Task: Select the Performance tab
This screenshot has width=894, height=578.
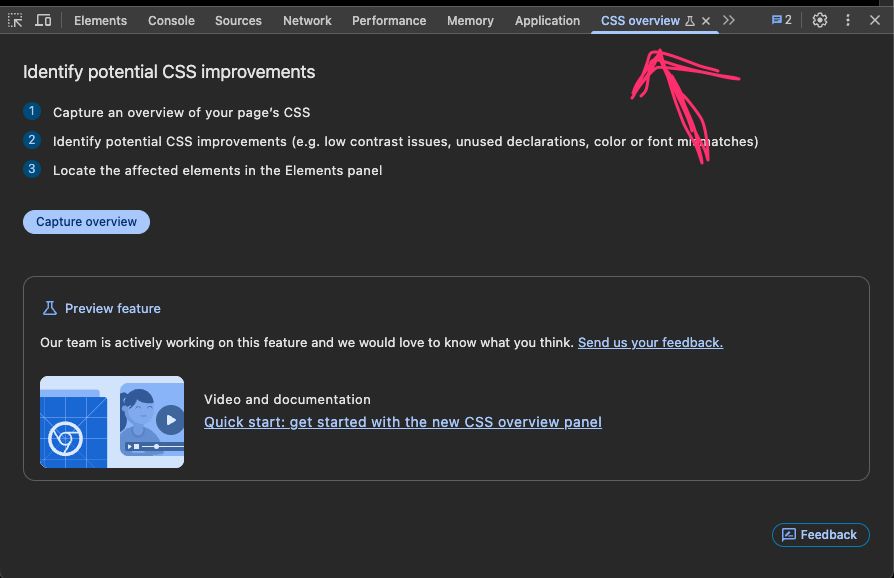Action: [x=389, y=19]
